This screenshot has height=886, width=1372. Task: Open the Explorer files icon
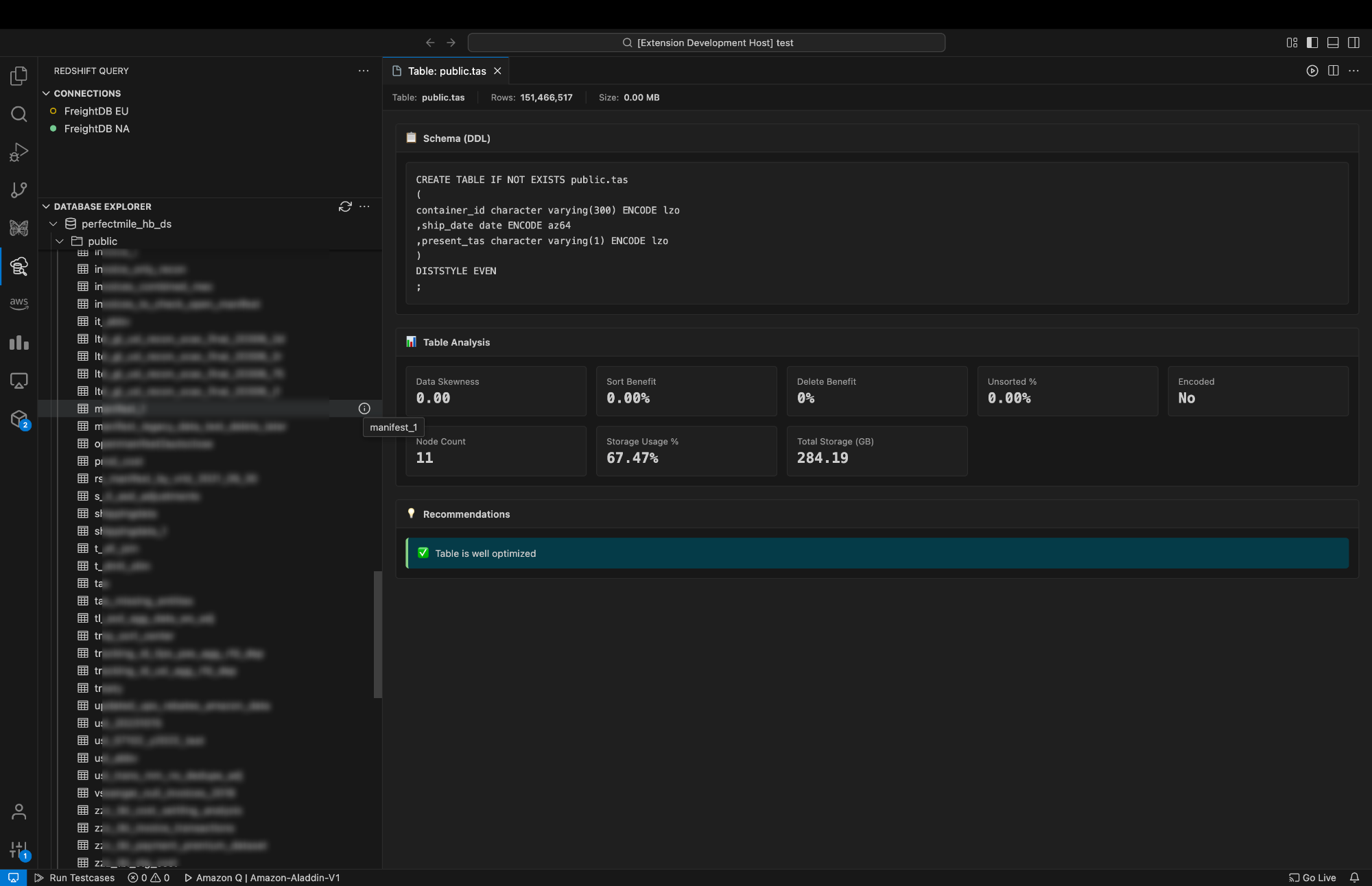point(19,75)
